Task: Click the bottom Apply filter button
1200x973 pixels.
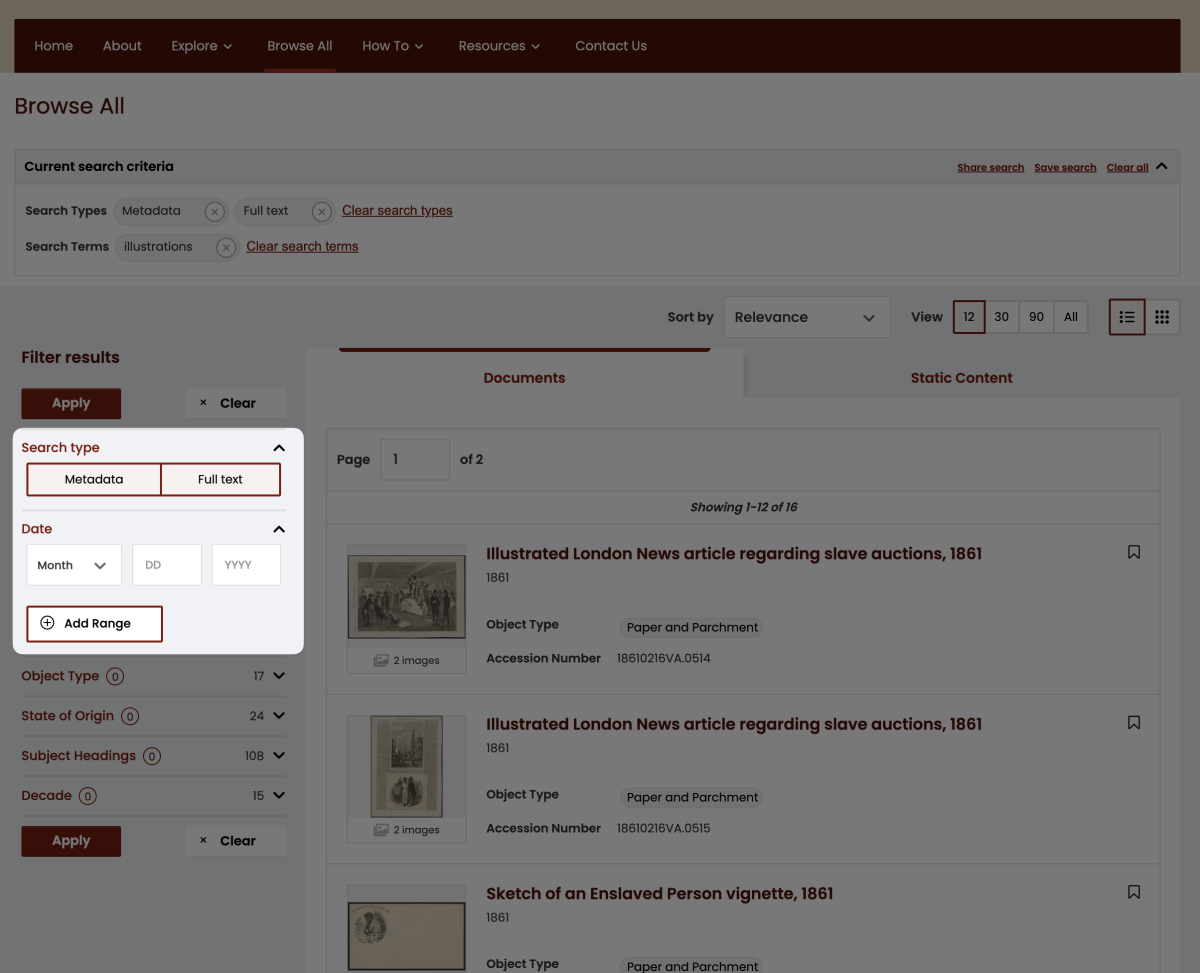Action: (71, 841)
